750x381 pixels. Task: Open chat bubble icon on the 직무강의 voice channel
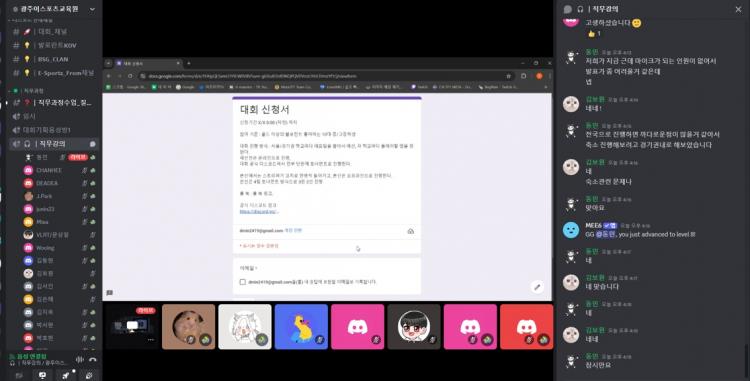click(x=93, y=144)
